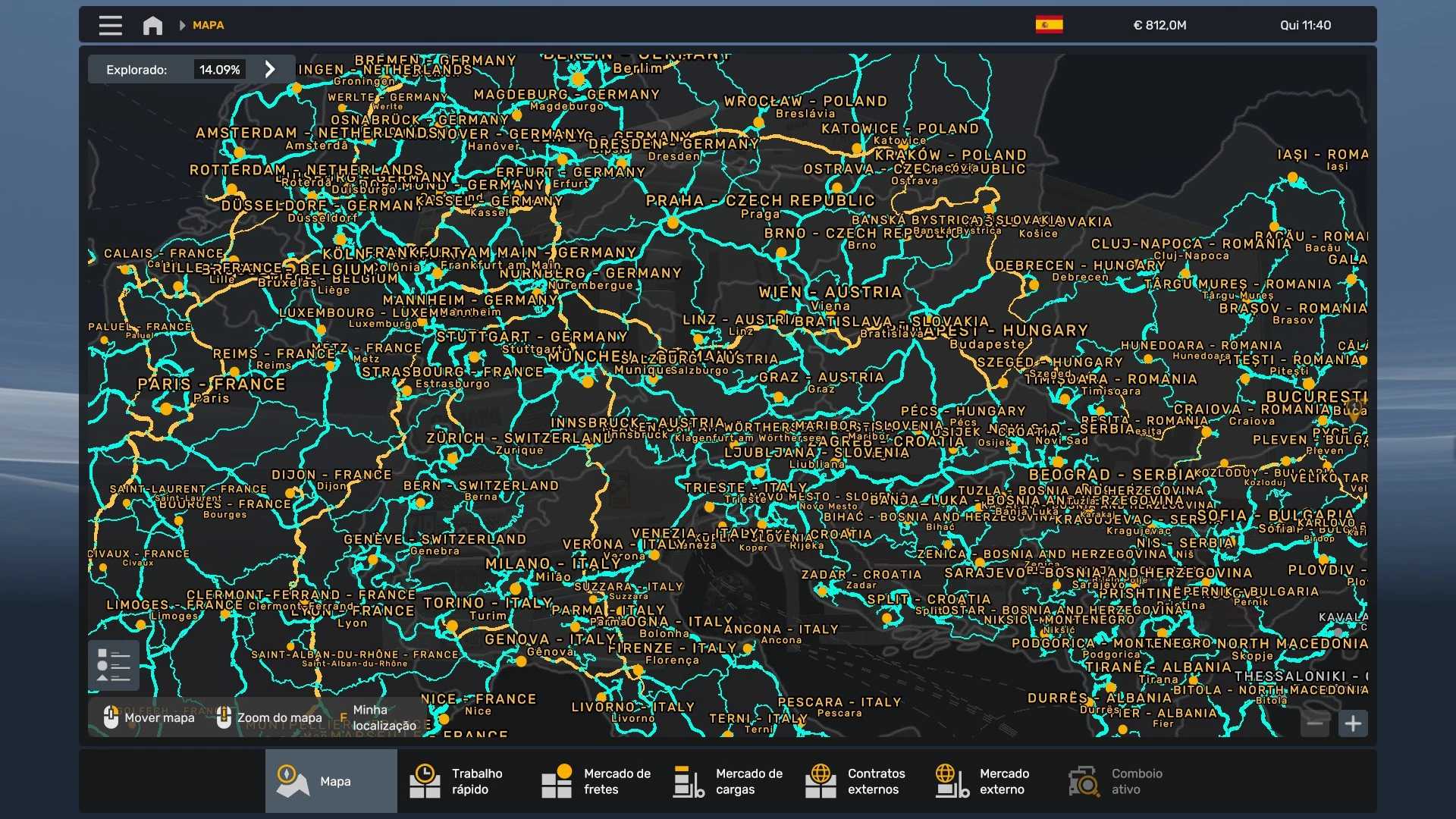Expand the Explorado percentage arrow
1456x819 pixels.
click(x=270, y=70)
